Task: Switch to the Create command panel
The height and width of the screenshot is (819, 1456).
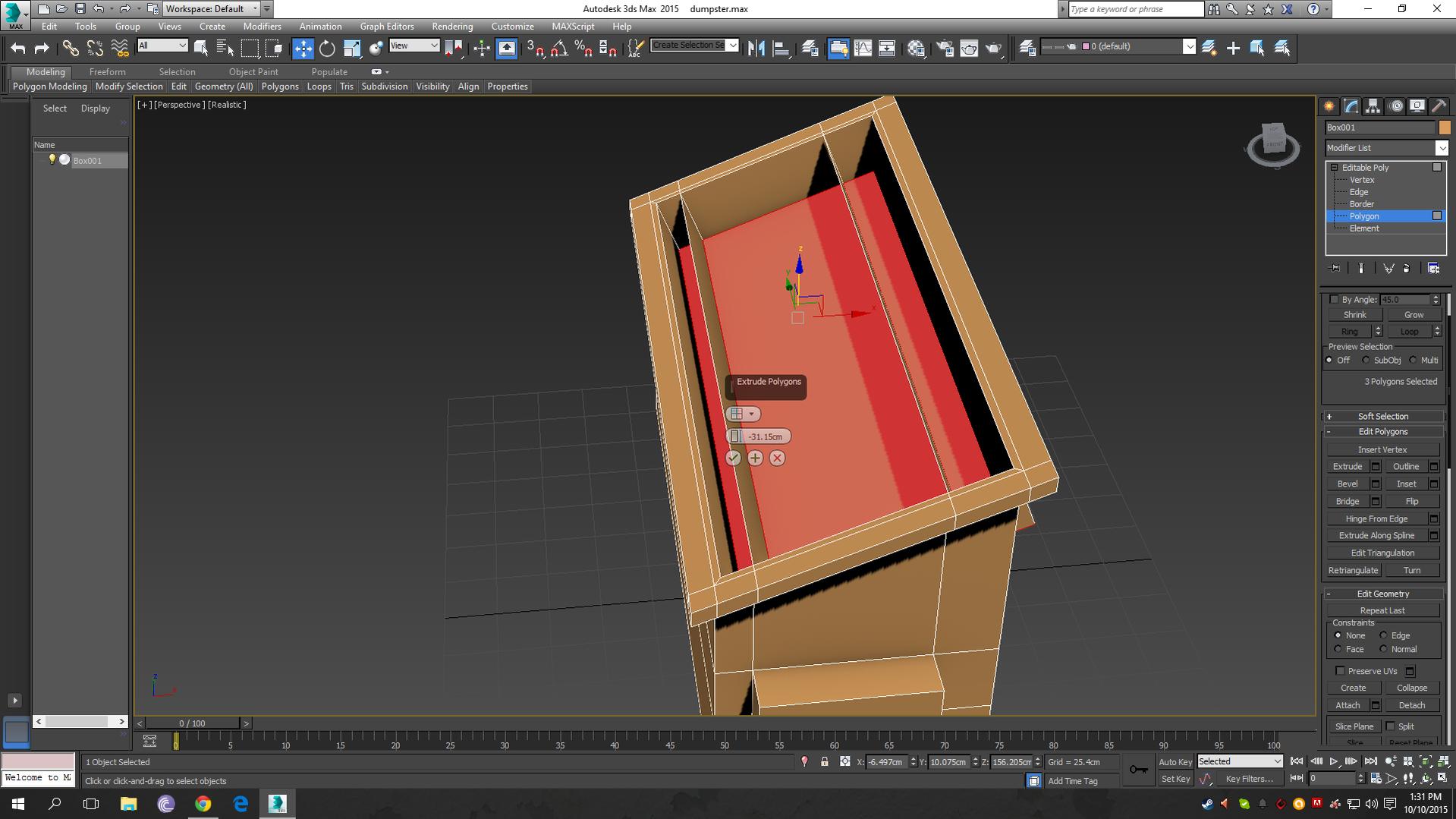Action: [1329, 106]
